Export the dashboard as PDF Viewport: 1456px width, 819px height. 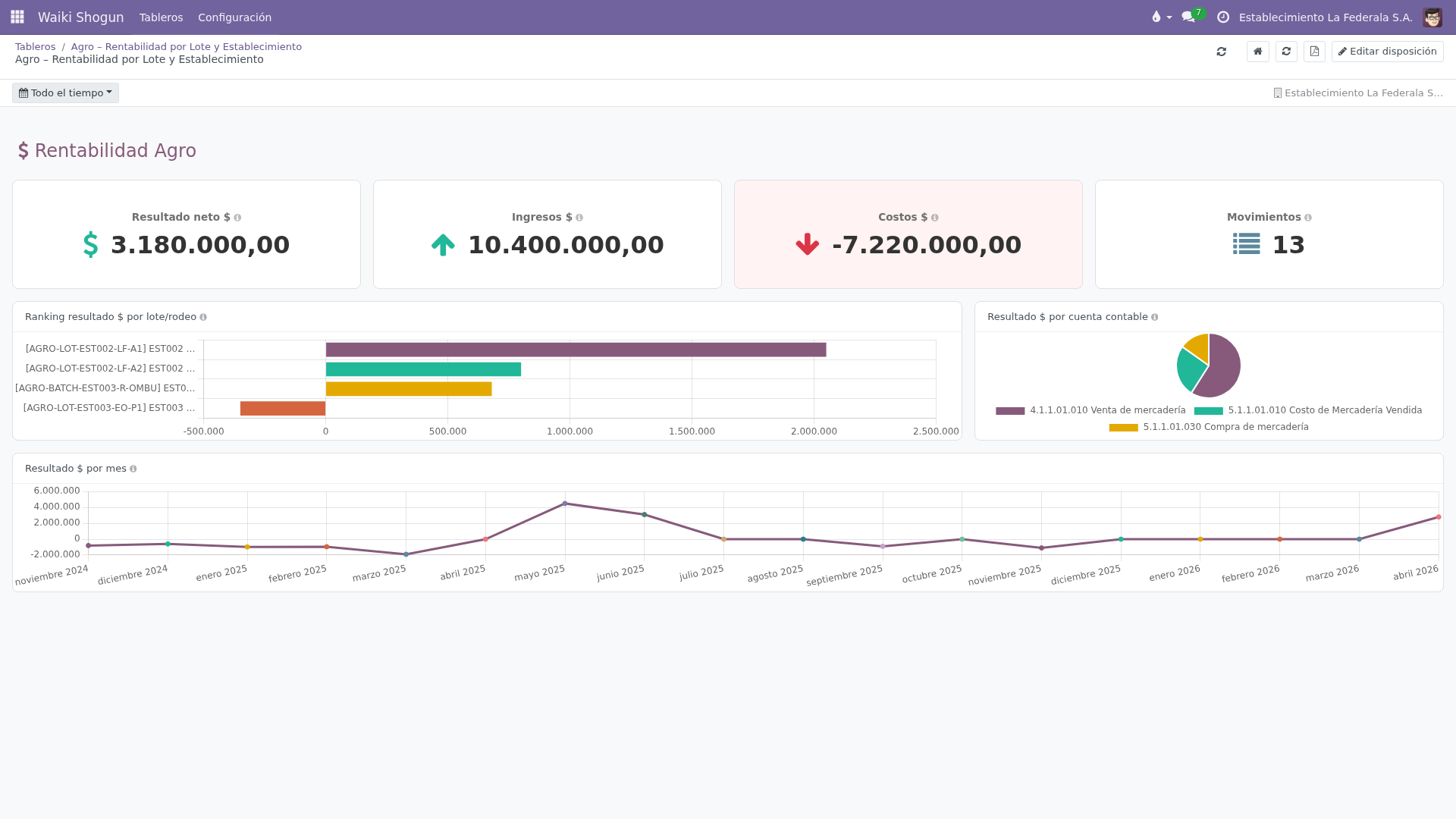pyautogui.click(x=1314, y=52)
